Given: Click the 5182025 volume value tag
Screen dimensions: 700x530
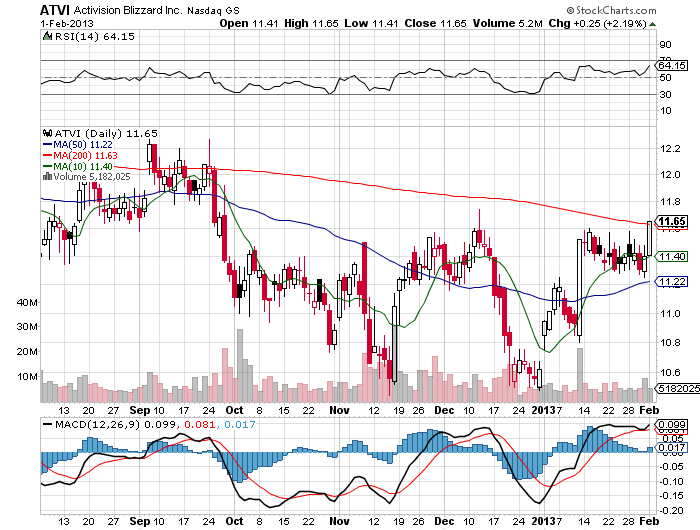Looking at the screenshot, I should click(671, 387).
